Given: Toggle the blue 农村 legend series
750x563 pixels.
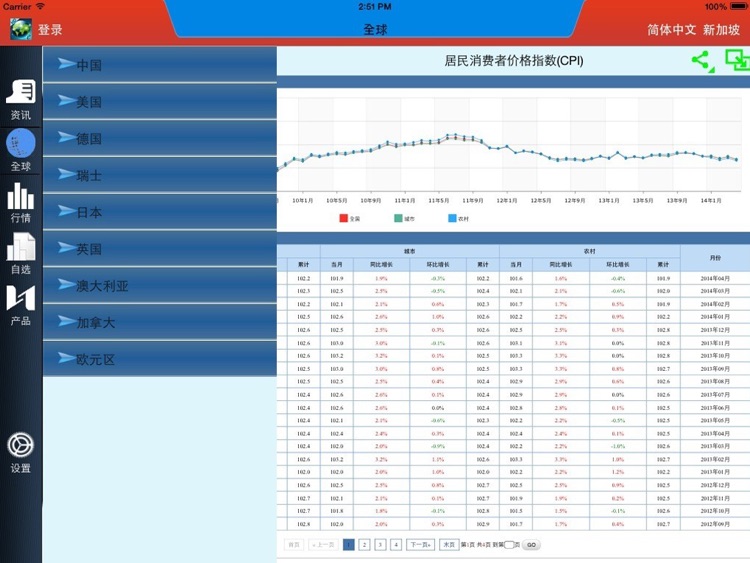Looking at the screenshot, I should pyautogui.click(x=459, y=219).
